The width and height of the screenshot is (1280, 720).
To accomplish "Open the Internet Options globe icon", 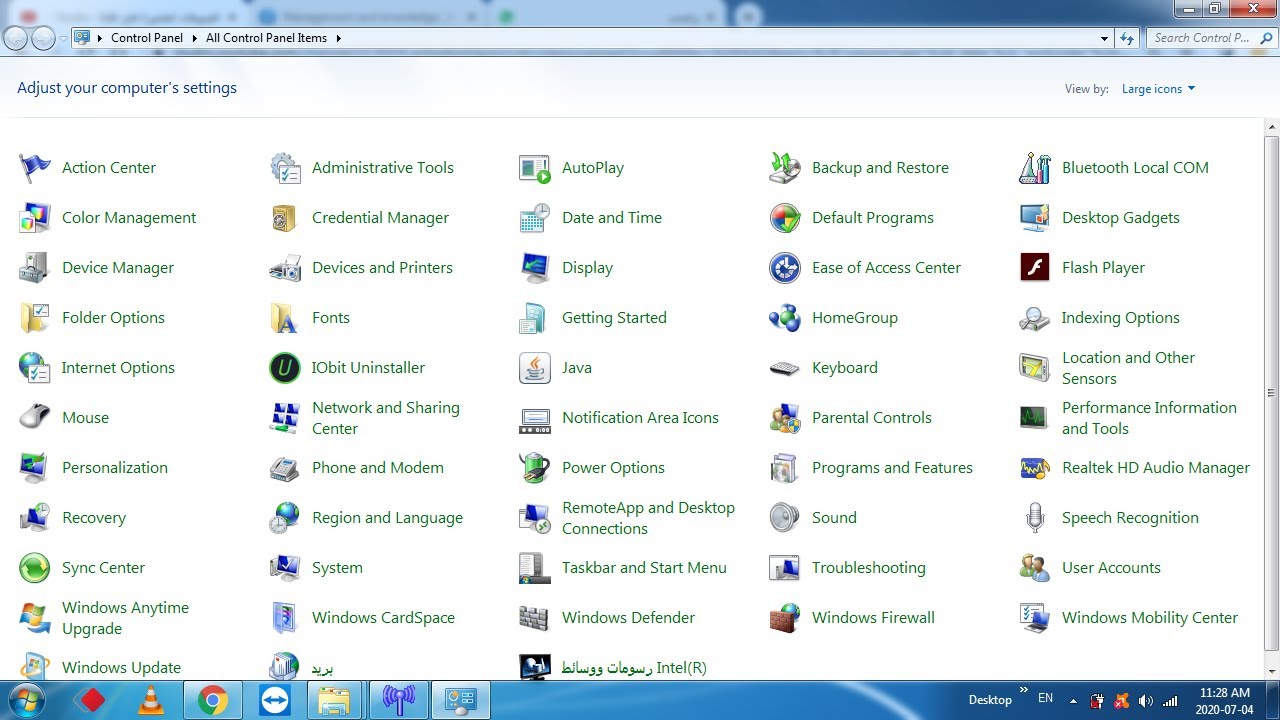I will pyautogui.click(x=35, y=368).
